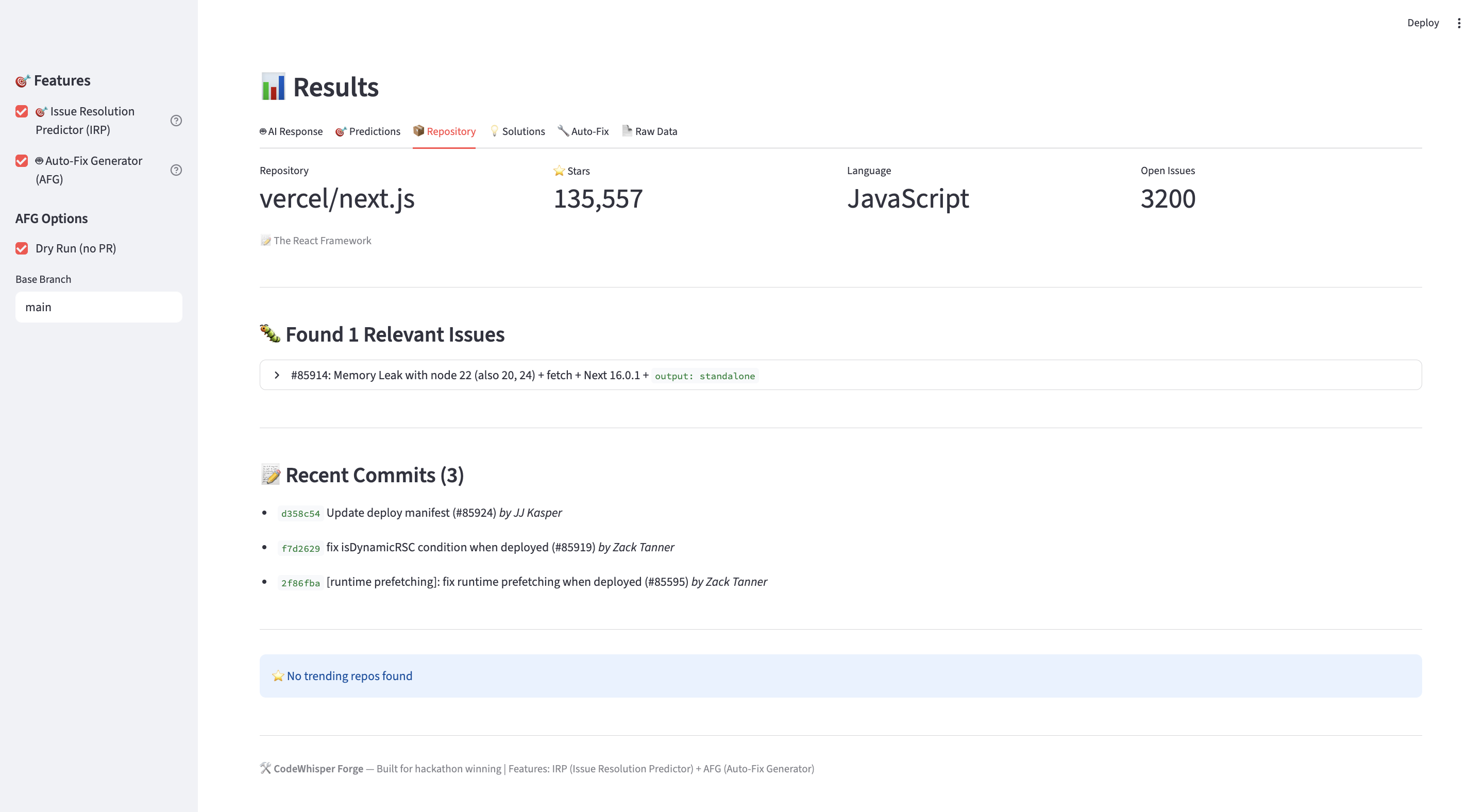Image resolution: width=1484 pixels, height=812 pixels.
Task: Uncheck the Issue Resolution Predictor checkbox
Action: pyautogui.click(x=22, y=111)
